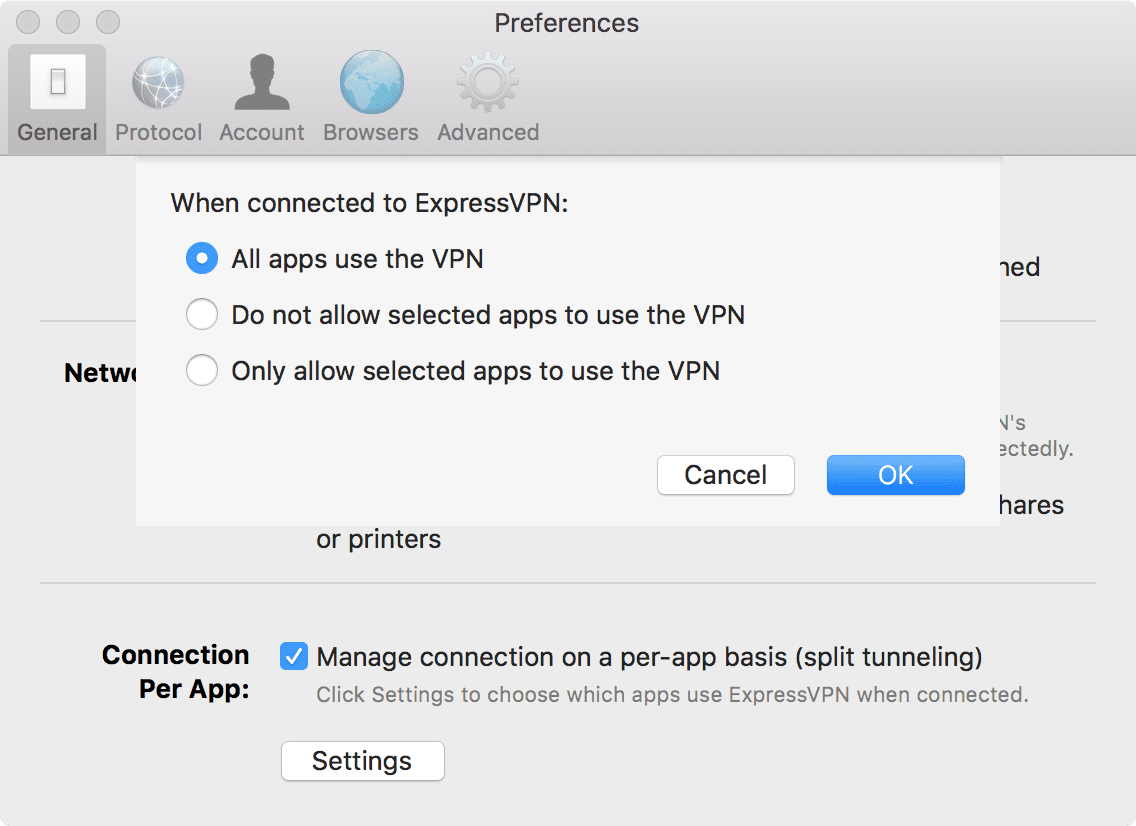
Task: Open per-app connection Settings
Action: coord(362,761)
